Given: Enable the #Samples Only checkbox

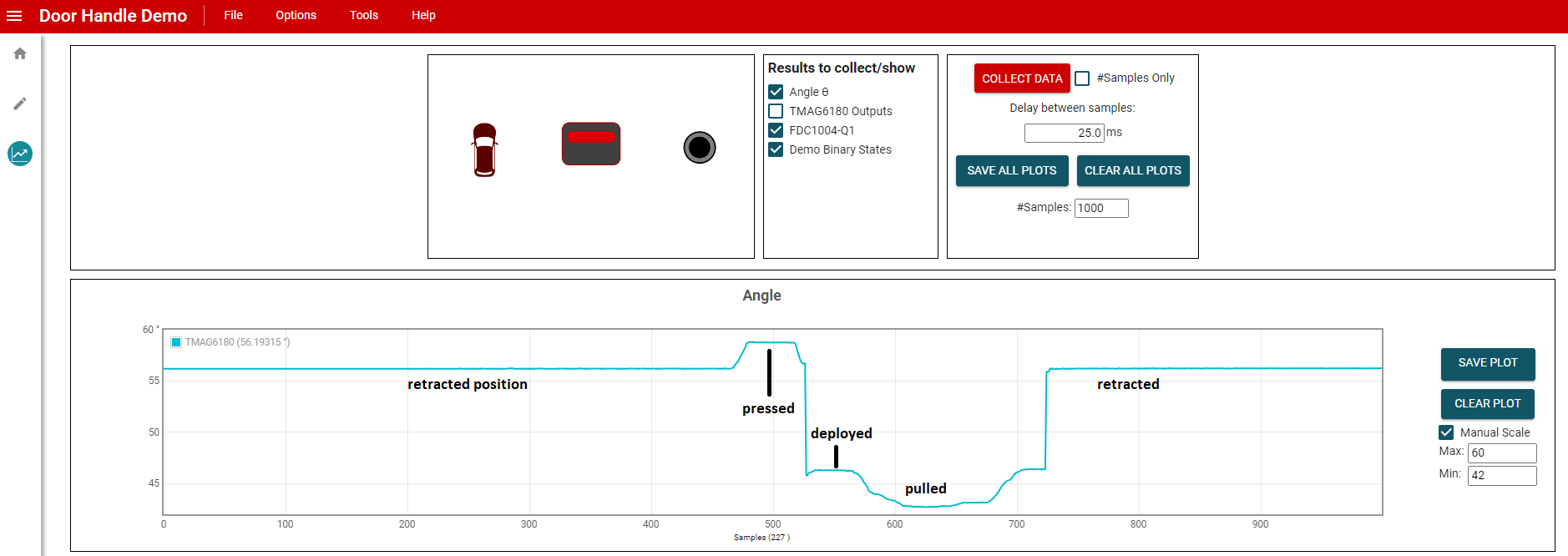Looking at the screenshot, I should tap(1082, 78).
